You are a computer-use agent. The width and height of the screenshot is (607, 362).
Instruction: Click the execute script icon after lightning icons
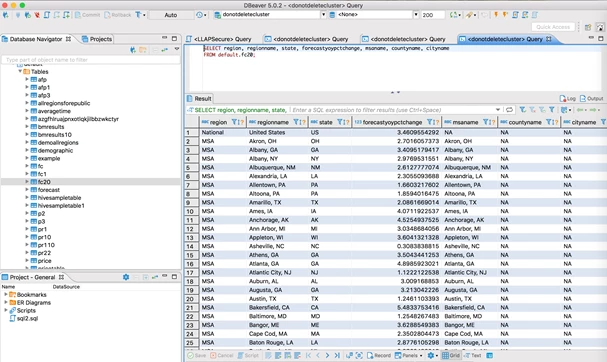(x=515, y=15)
